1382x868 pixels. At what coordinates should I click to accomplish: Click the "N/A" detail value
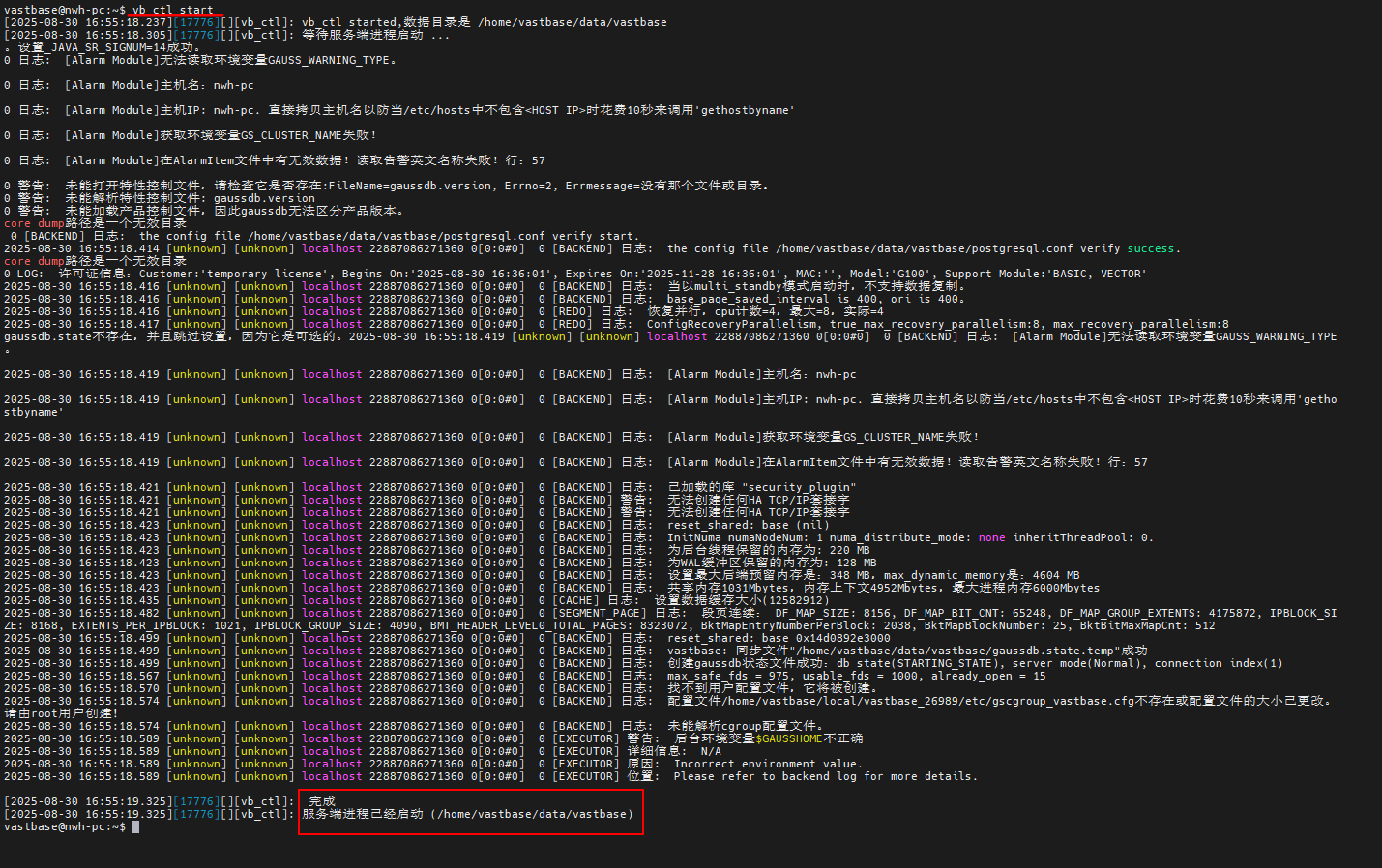coord(711,751)
